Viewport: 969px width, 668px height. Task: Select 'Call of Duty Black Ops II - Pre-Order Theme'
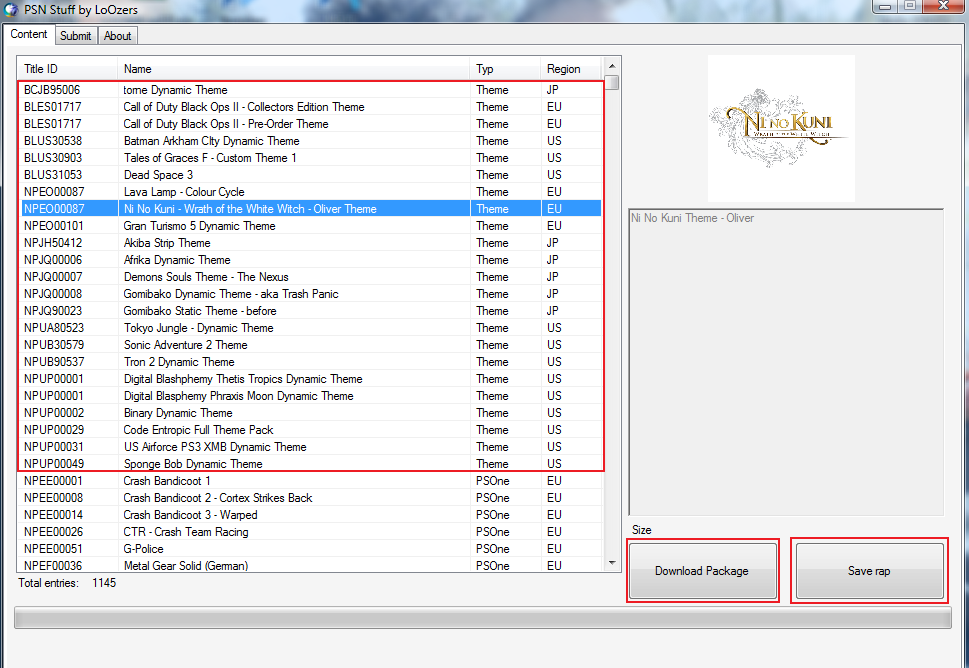click(311, 124)
